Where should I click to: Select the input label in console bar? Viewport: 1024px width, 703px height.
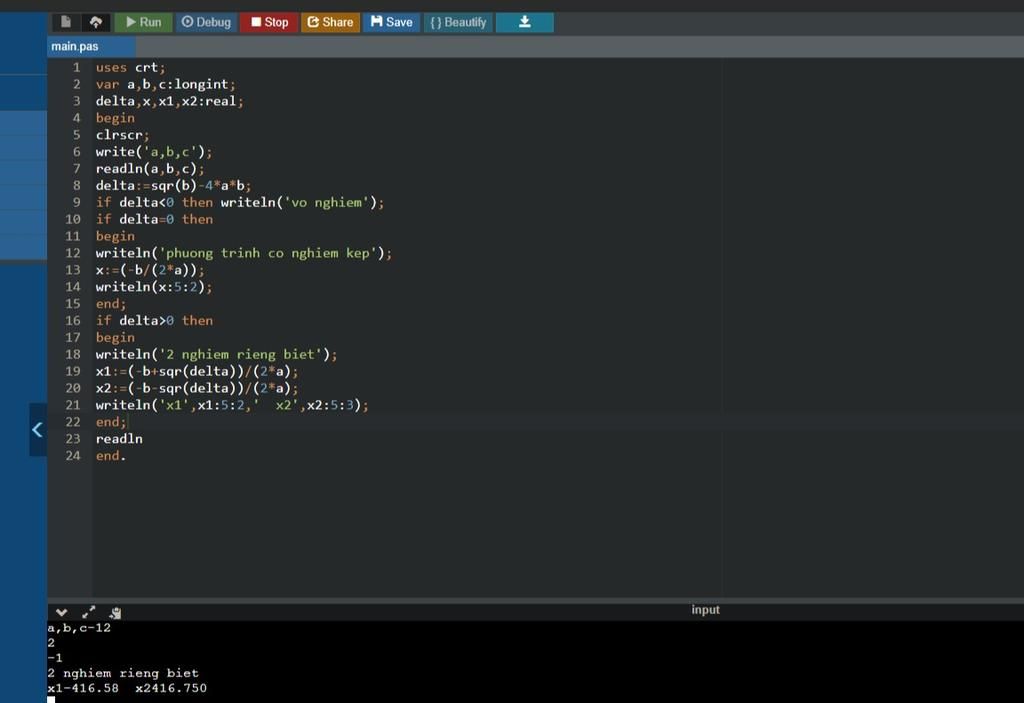tap(705, 610)
